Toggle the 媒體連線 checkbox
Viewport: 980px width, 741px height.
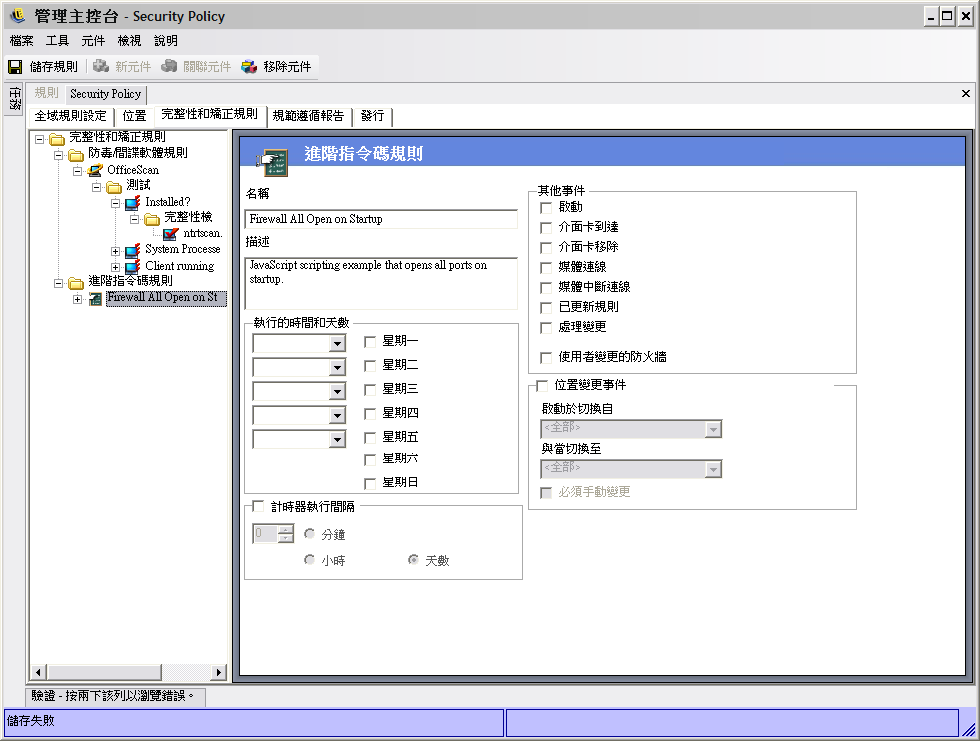click(x=546, y=267)
